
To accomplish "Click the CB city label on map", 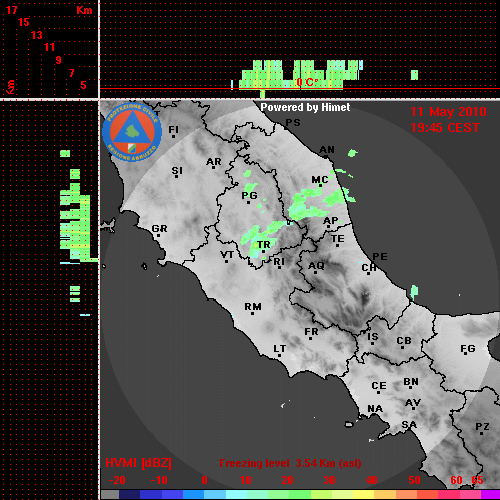I will coord(404,341).
